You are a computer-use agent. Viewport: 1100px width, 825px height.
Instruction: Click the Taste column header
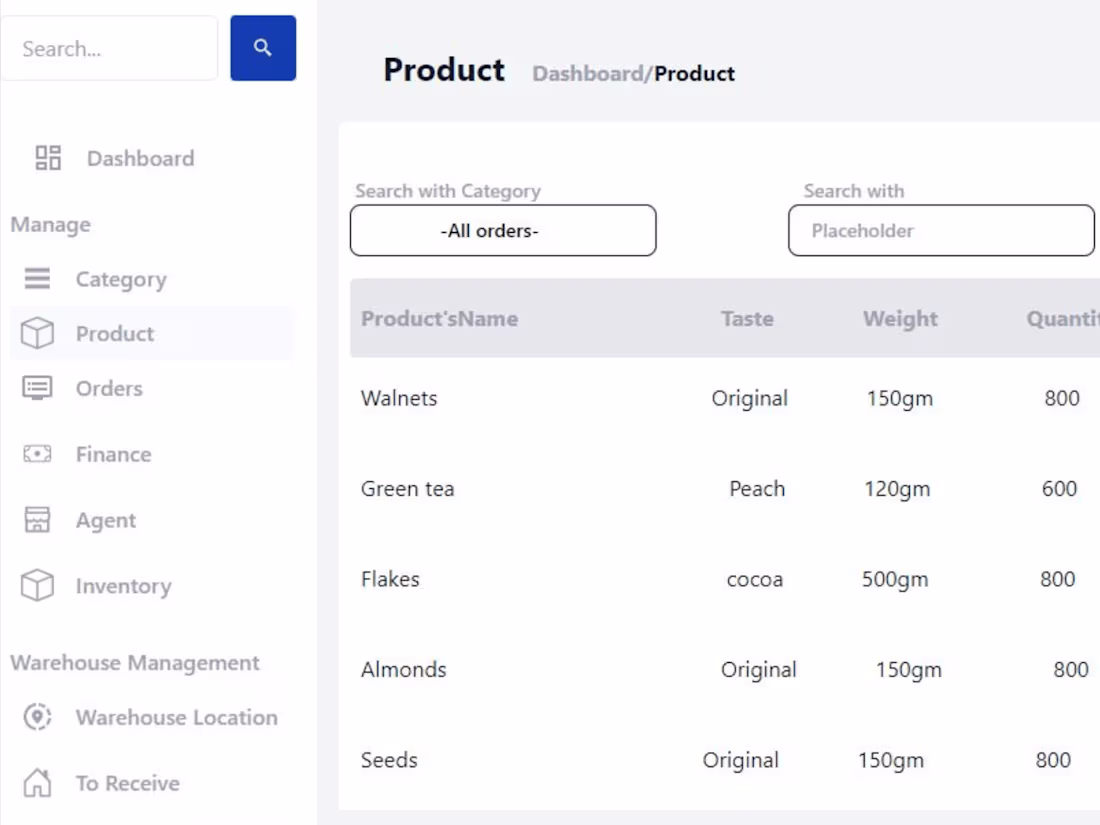[748, 318]
